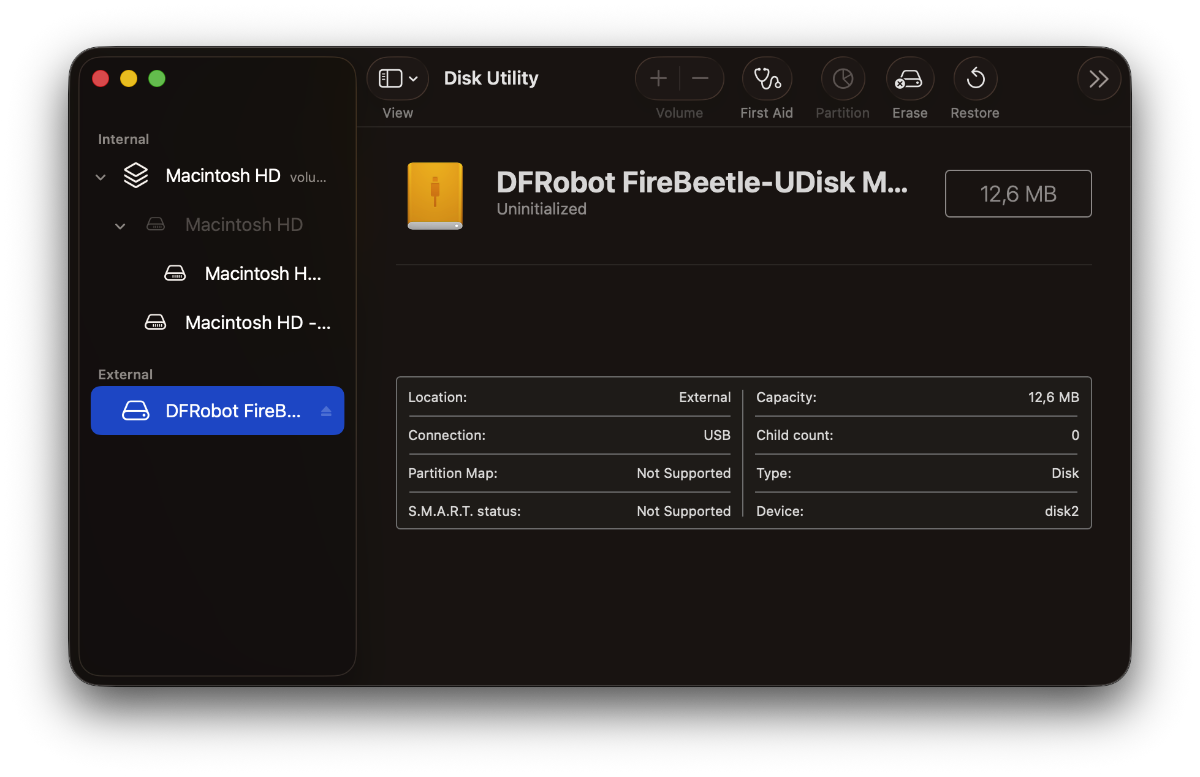Click the Type: Disk value
This screenshot has width=1200, height=777.
point(1065,473)
